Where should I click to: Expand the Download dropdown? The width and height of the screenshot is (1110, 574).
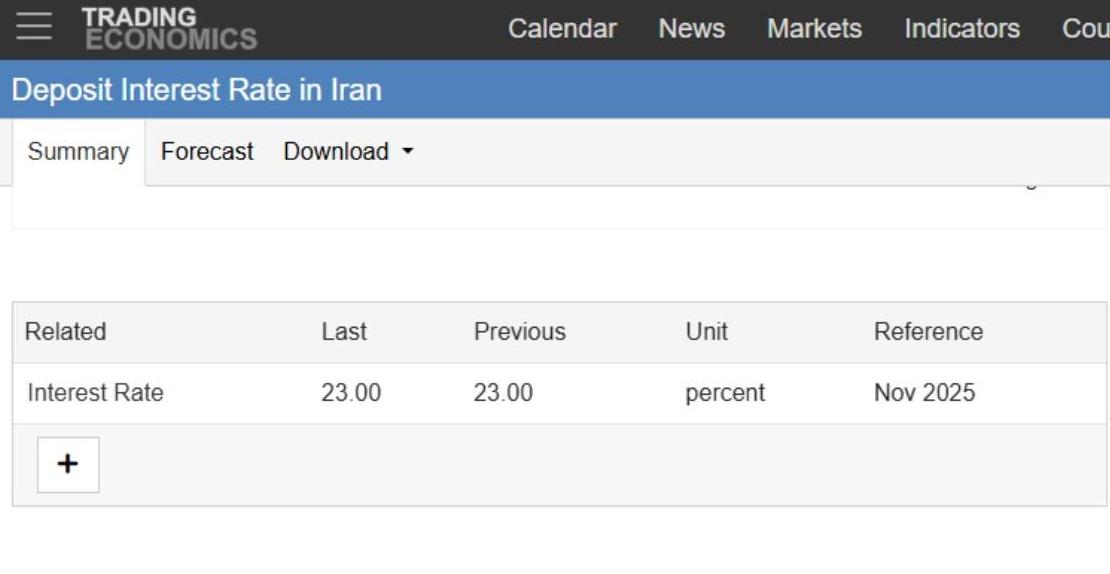coord(347,152)
